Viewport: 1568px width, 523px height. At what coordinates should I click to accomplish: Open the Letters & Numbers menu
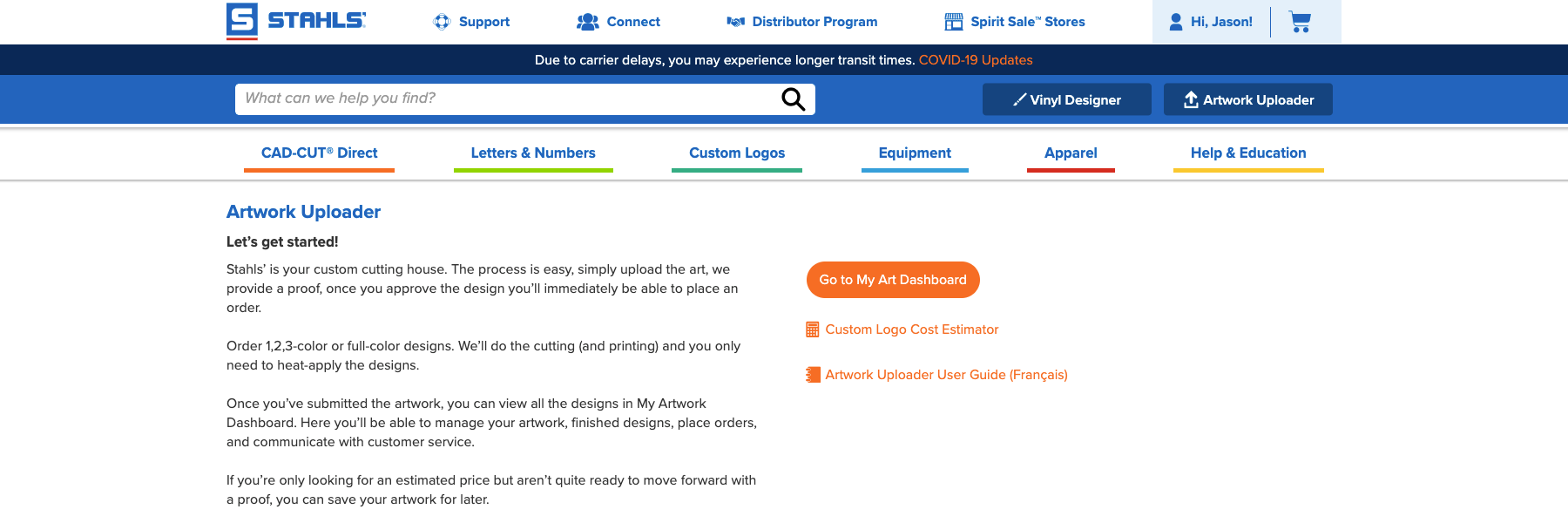533,153
